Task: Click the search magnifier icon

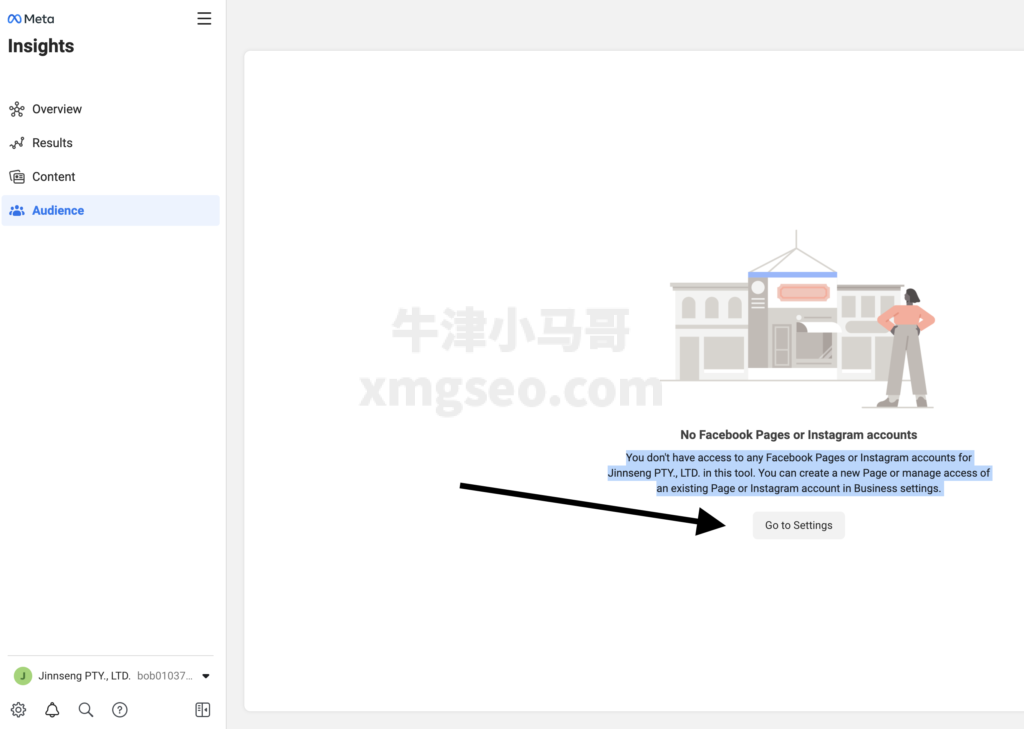Action: [86, 709]
